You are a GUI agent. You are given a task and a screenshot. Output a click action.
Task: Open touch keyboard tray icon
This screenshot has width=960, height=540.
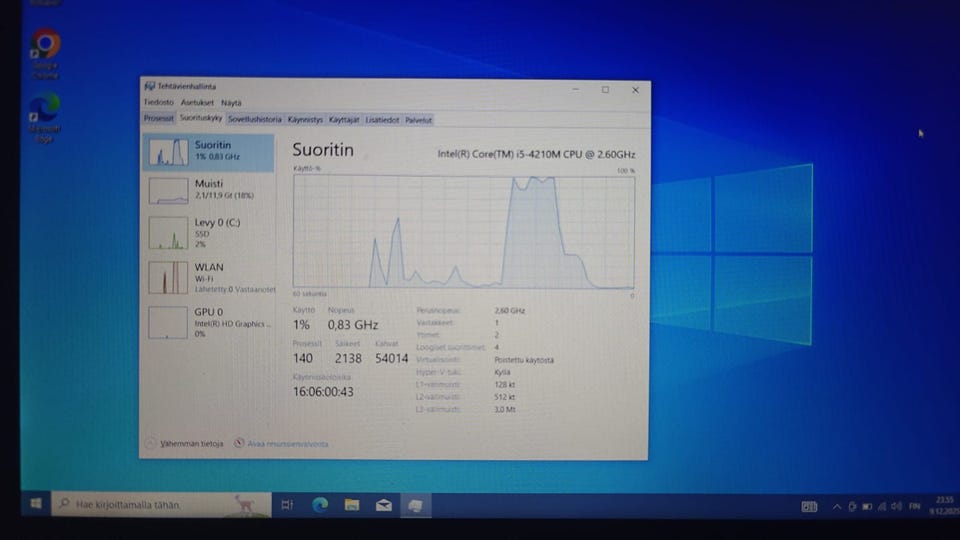pyautogui.click(x=809, y=506)
